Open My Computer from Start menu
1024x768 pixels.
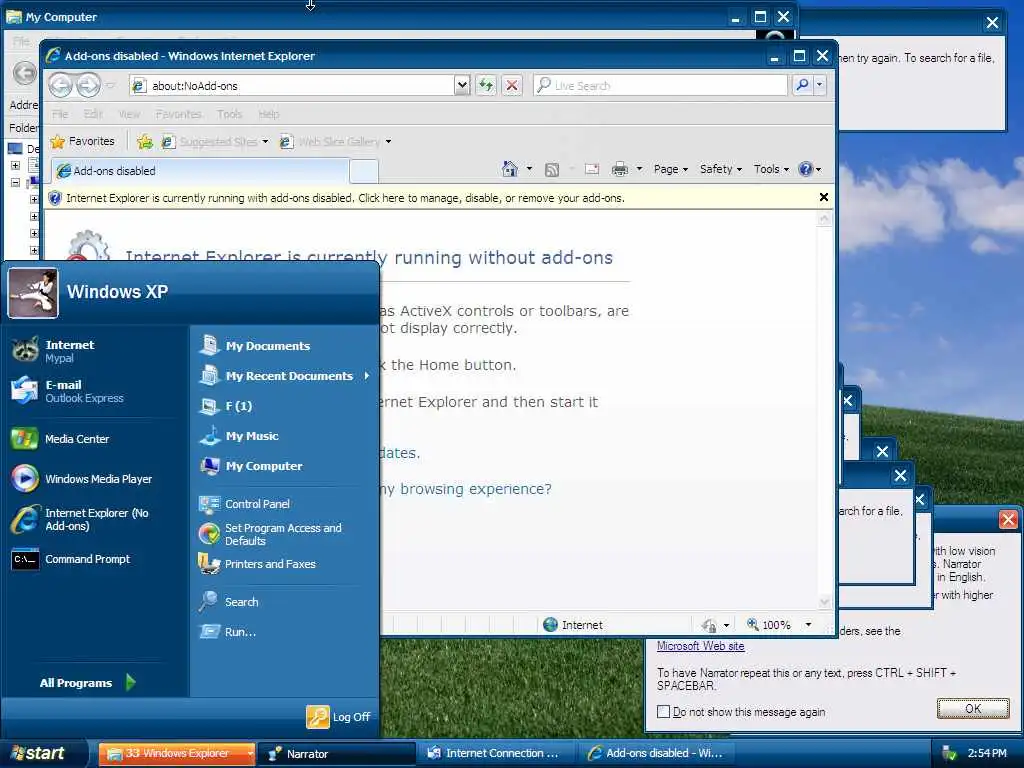click(x=251, y=466)
